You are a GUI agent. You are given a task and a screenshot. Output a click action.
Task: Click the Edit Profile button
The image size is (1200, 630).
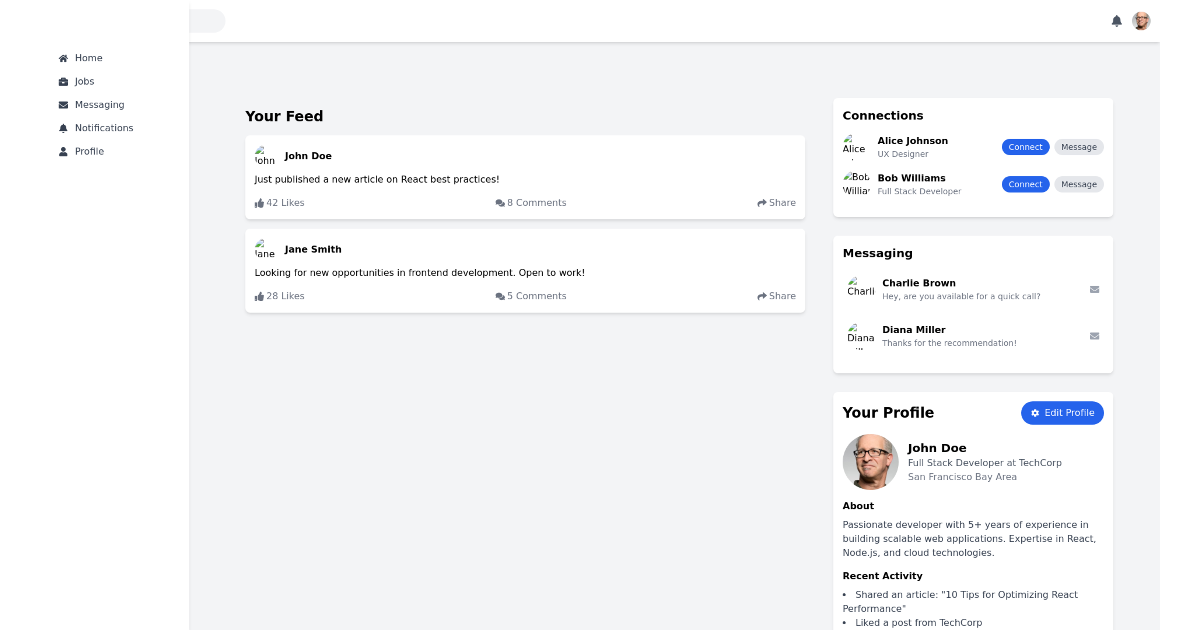(1062, 412)
